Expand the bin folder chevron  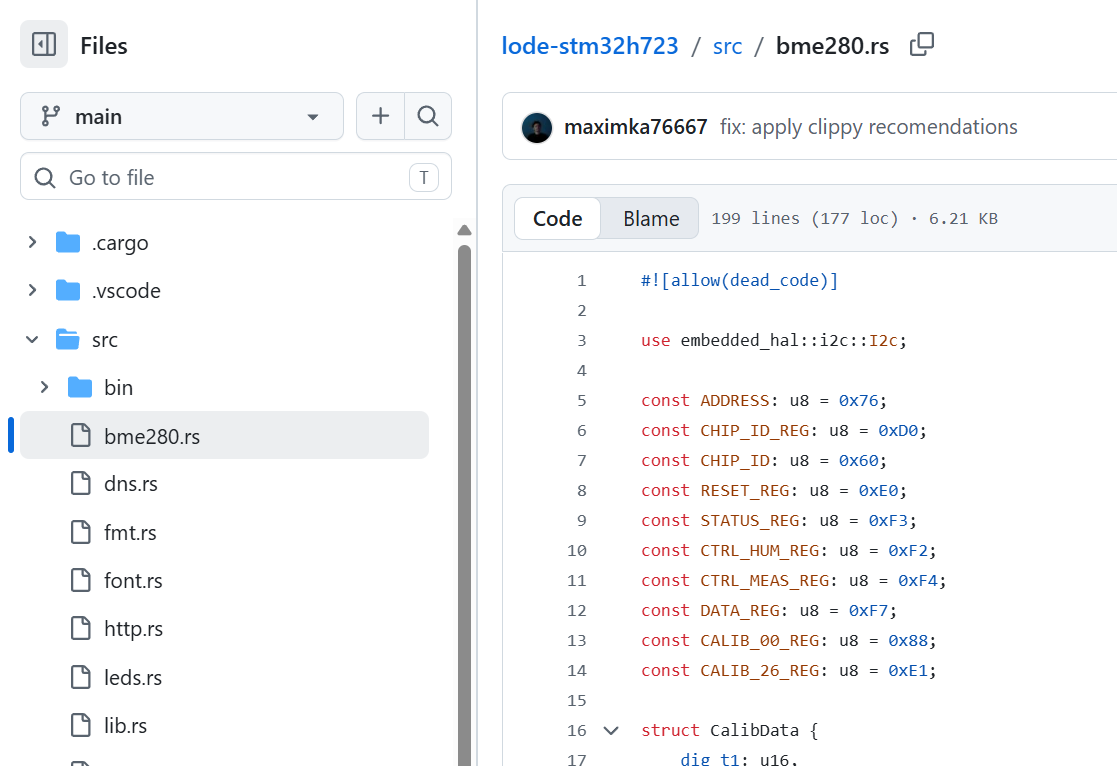44,387
